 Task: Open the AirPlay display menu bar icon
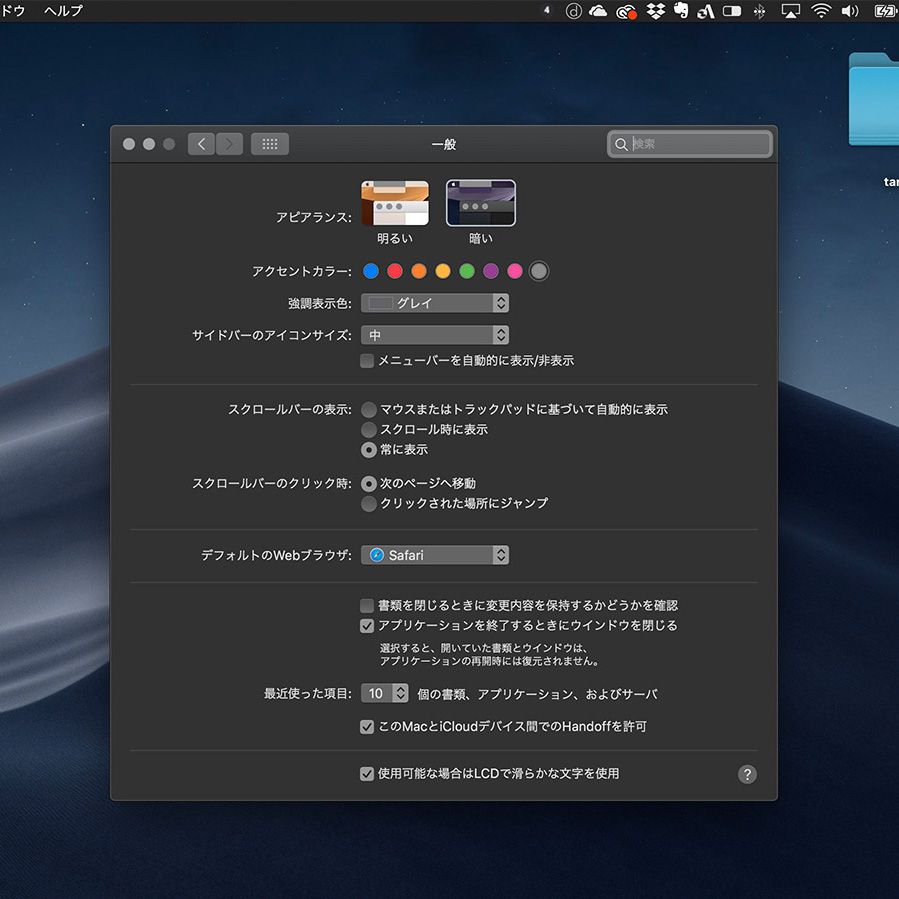click(791, 11)
